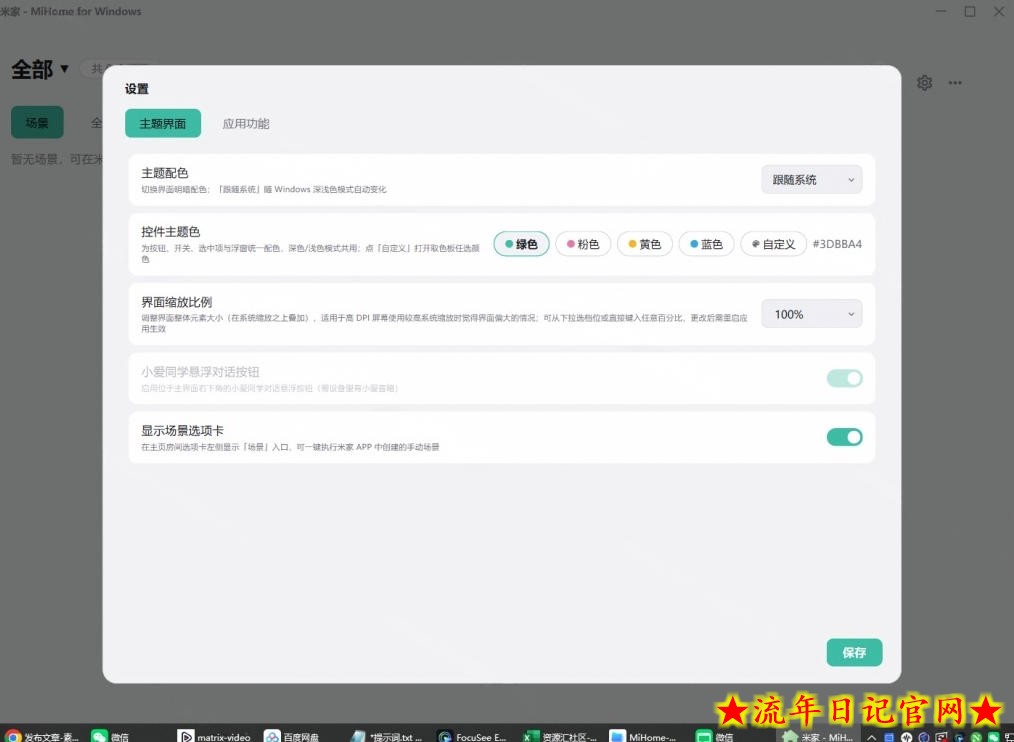Image resolution: width=1014 pixels, height=742 pixels.
Task: Select the 场景 tab in main window
Action: coord(37,122)
